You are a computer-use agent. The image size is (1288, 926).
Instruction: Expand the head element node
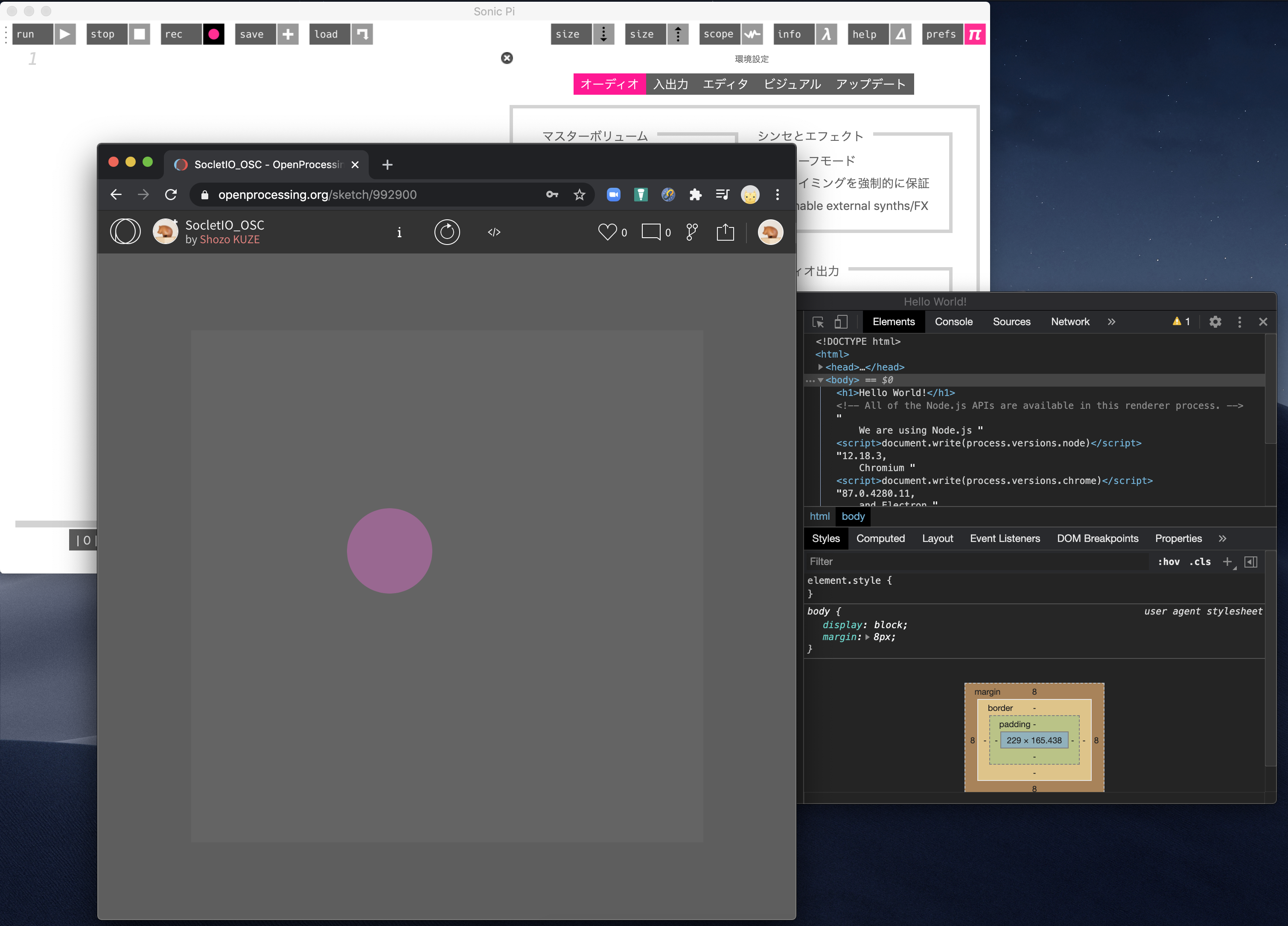[821, 367]
